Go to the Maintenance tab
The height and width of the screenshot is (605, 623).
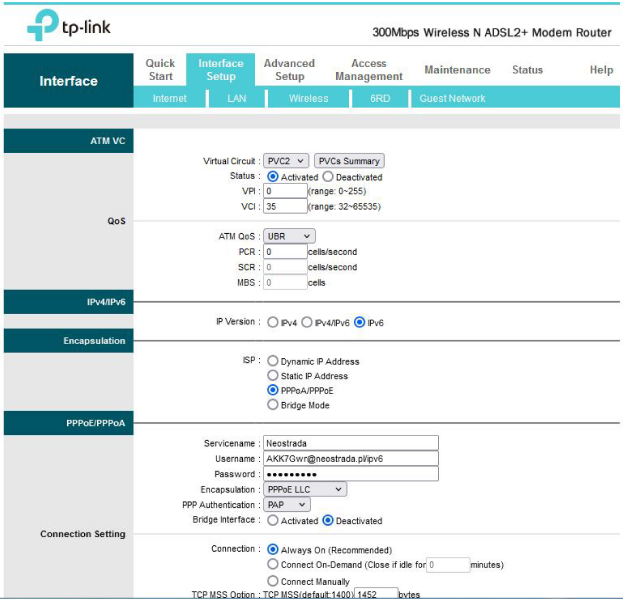pyautogui.click(x=457, y=70)
